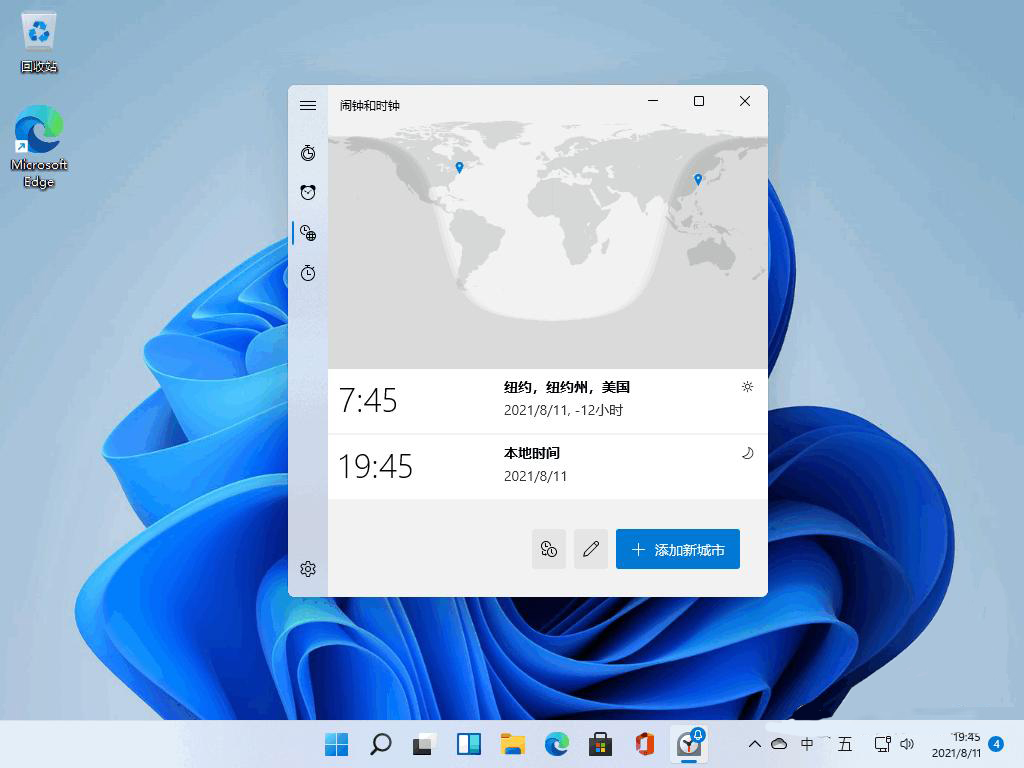The width and height of the screenshot is (1024, 768).
Task: Open taskbar clock showing 19:45
Action: (x=957, y=744)
